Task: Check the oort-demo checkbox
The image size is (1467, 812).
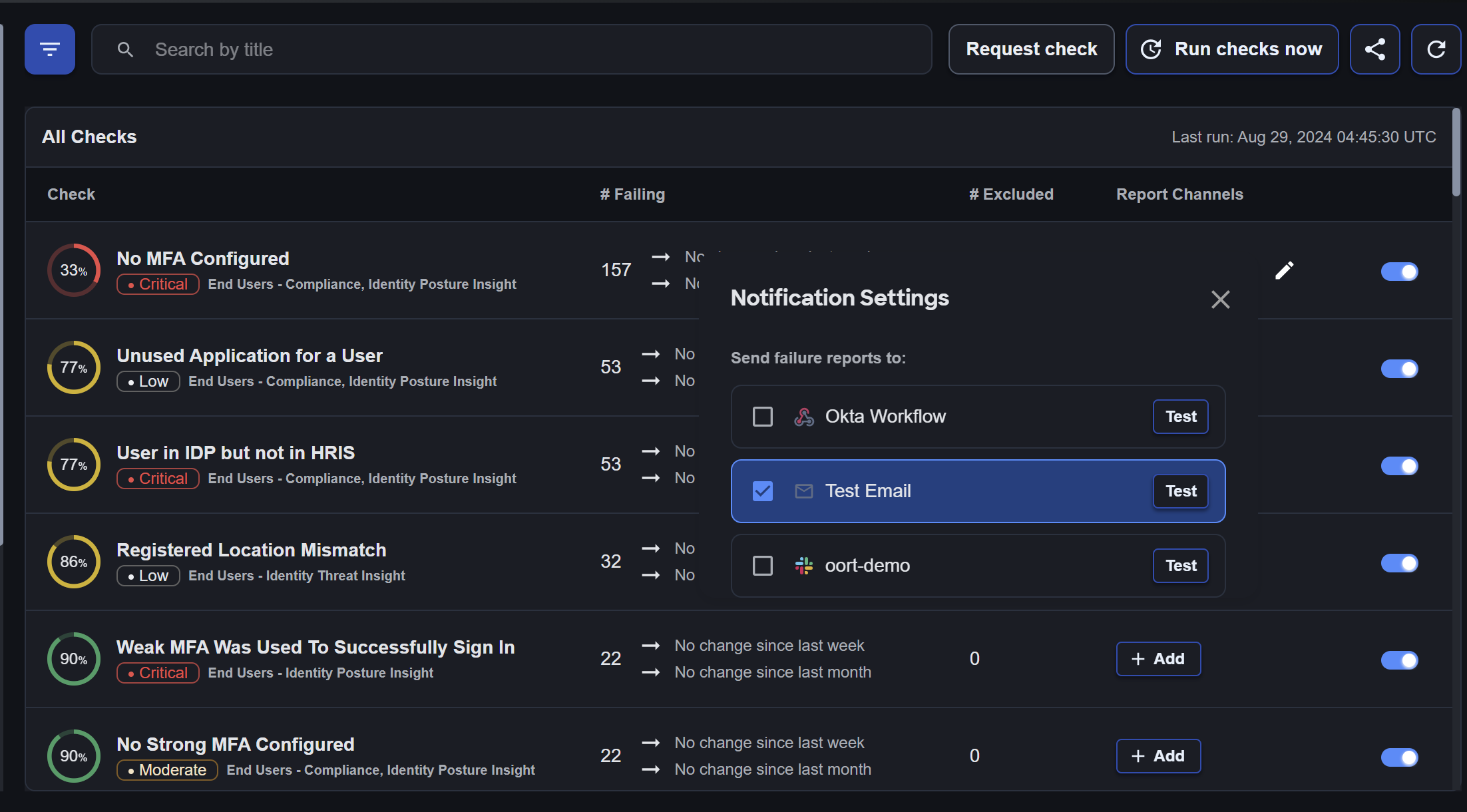Action: click(x=762, y=566)
